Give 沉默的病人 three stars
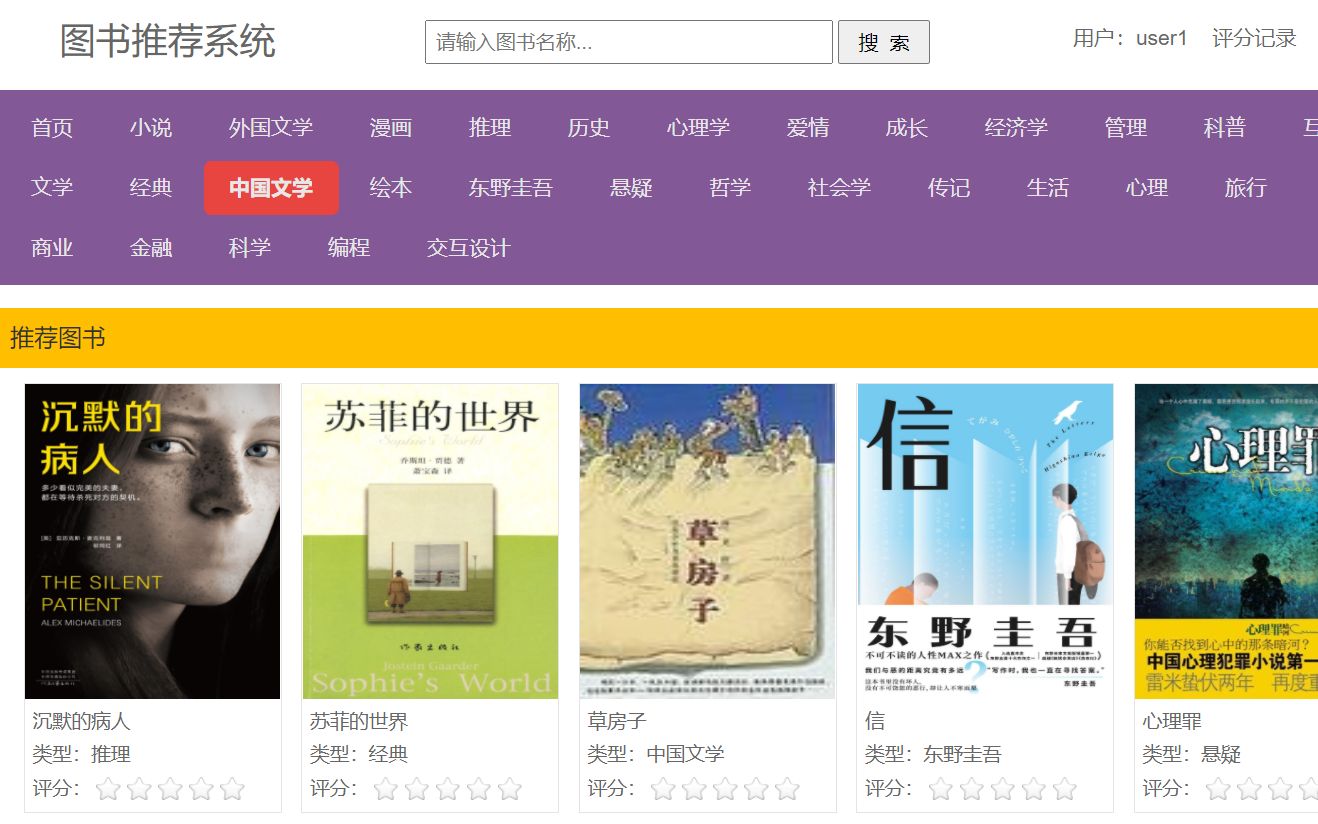 (x=170, y=789)
